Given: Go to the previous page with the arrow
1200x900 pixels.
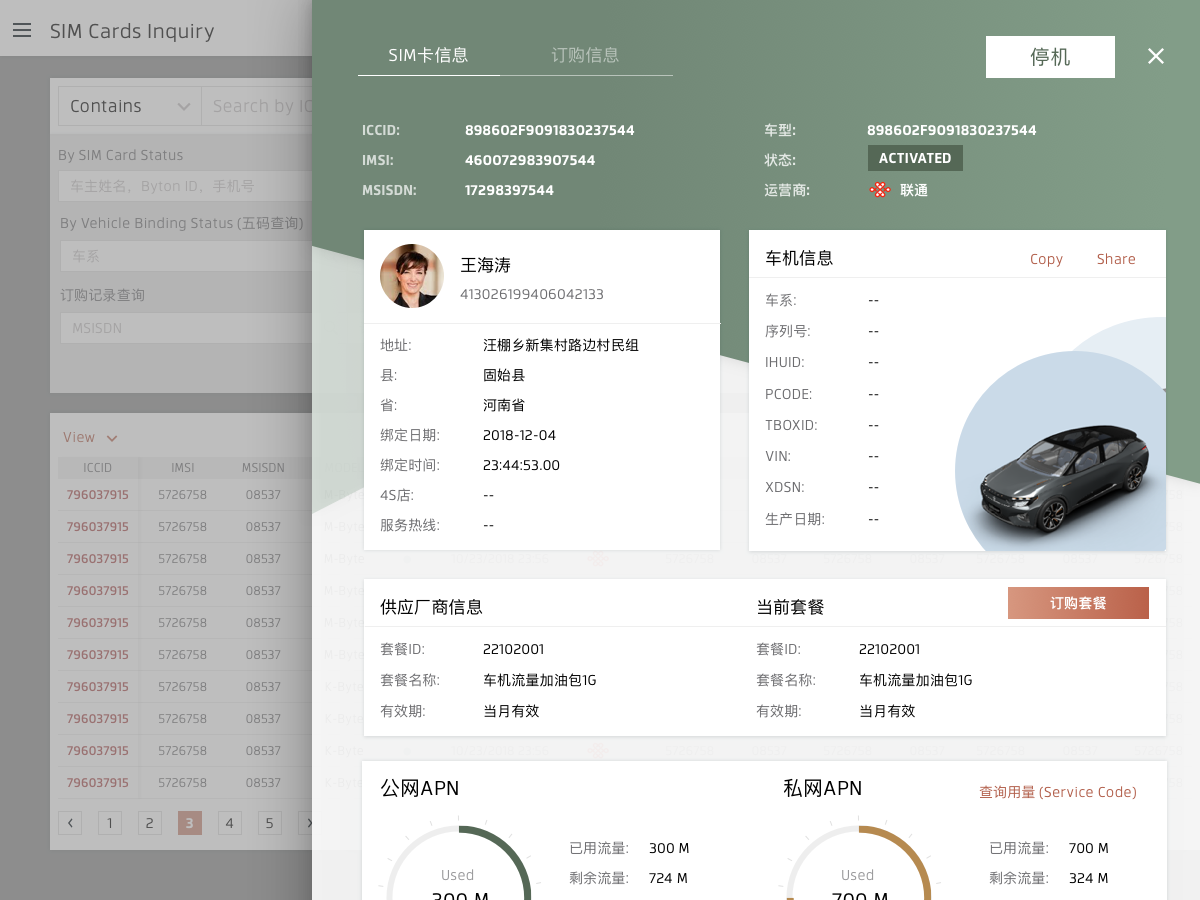Looking at the screenshot, I should point(70,822).
